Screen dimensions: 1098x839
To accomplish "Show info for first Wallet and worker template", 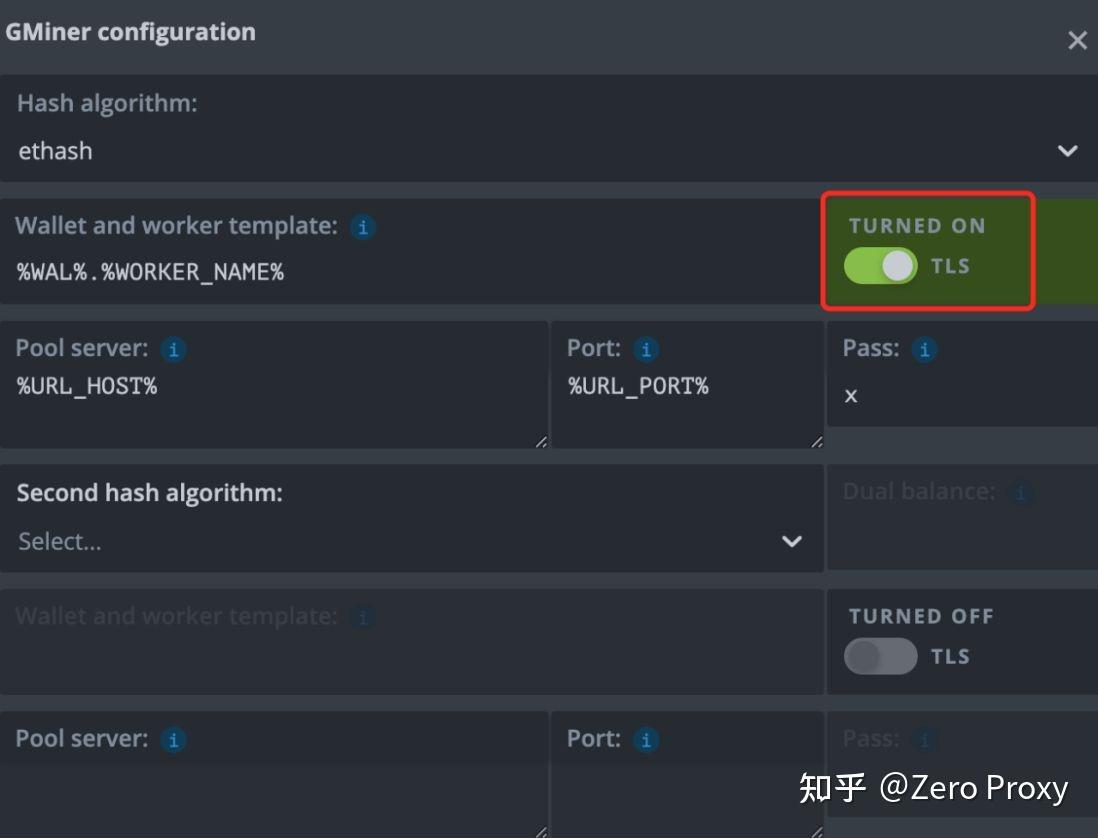I will click(363, 227).
